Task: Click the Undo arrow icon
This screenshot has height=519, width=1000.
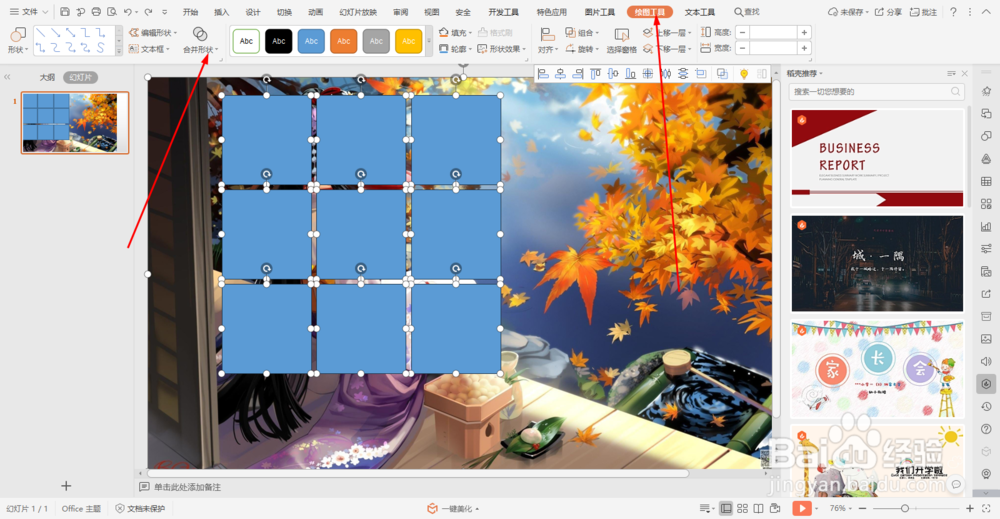Action: (128, 11)
